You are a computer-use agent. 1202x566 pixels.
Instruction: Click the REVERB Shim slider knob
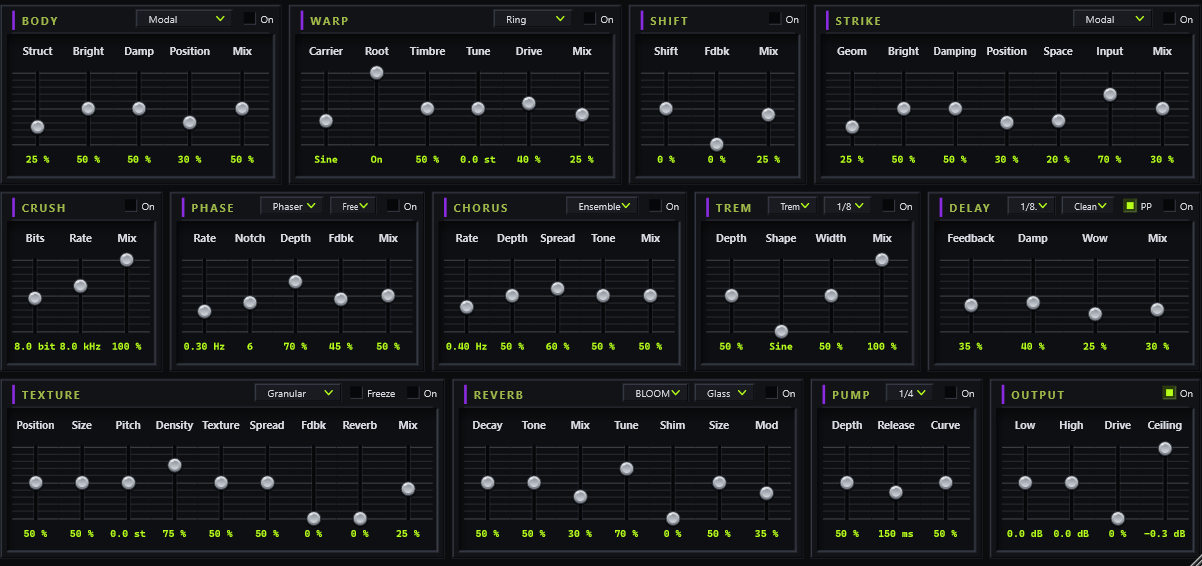point(673,518)
